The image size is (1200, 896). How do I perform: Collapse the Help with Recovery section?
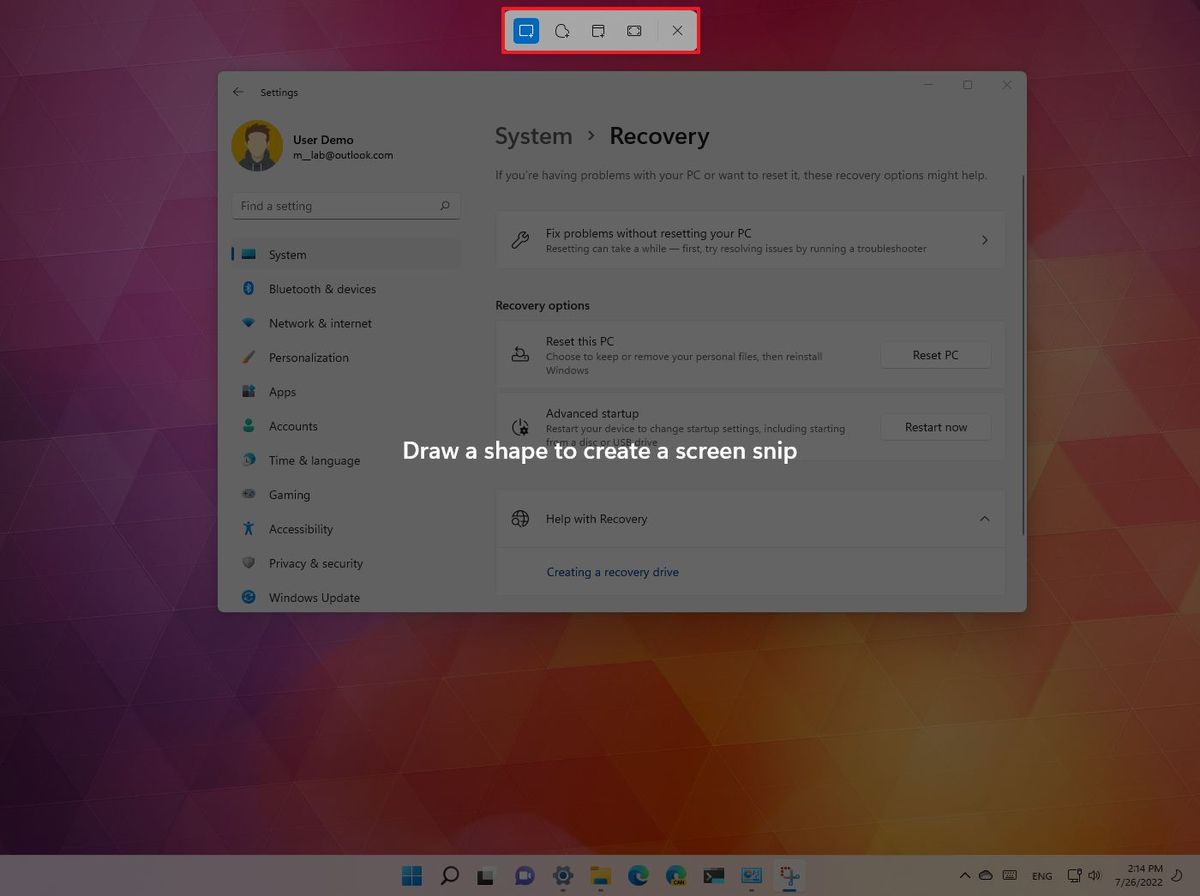tap(984, 519)
